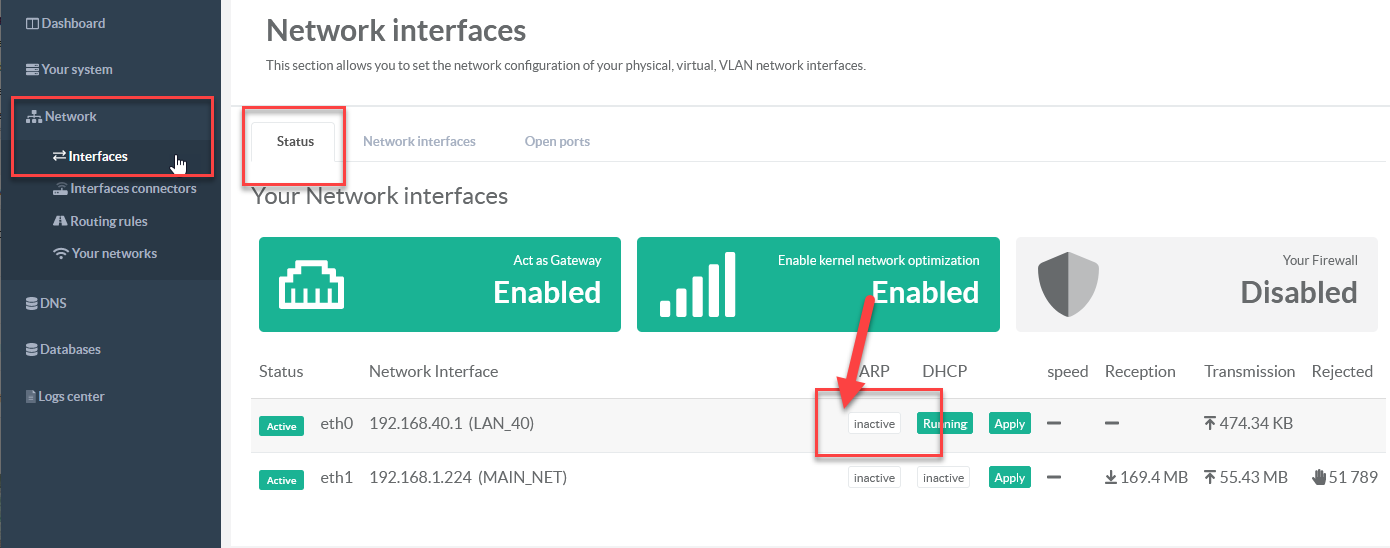Click the firewall shield icon

(x=1069, y=285)
